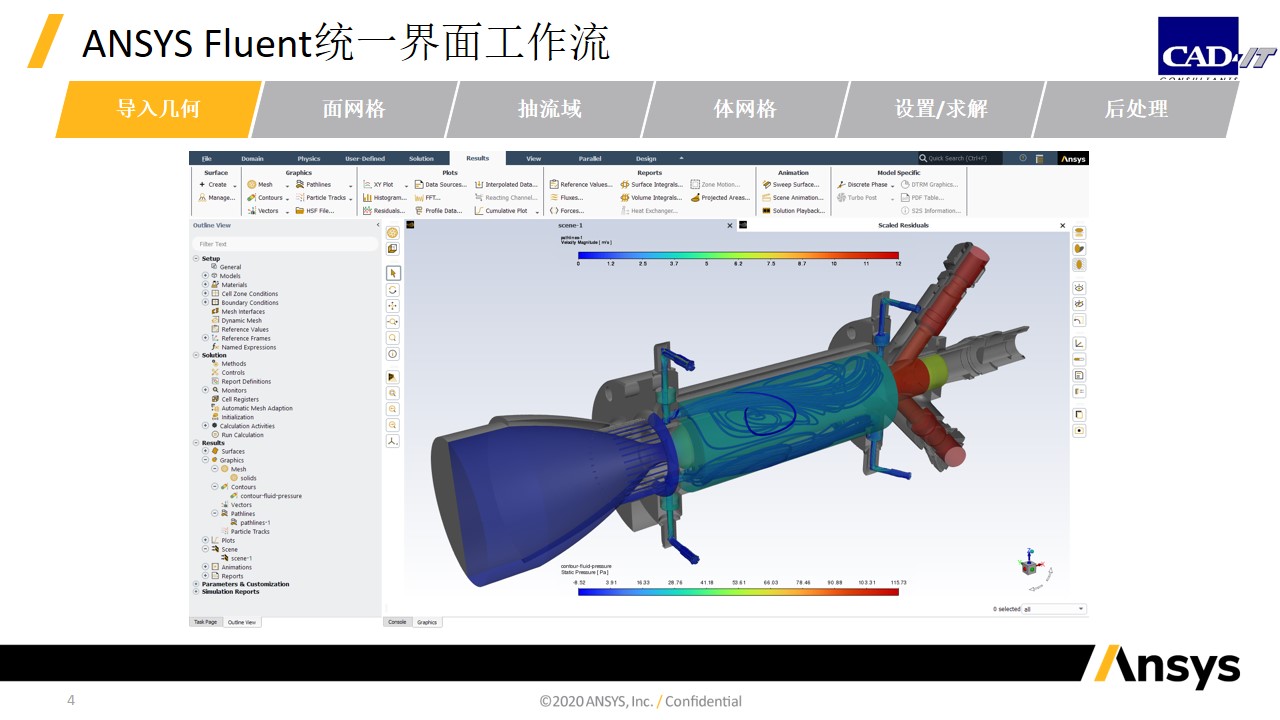Open the Pathlines tool in the ribbon
Image resolution: width=1280 pixels, height=720 pixels.
point(313,185)
